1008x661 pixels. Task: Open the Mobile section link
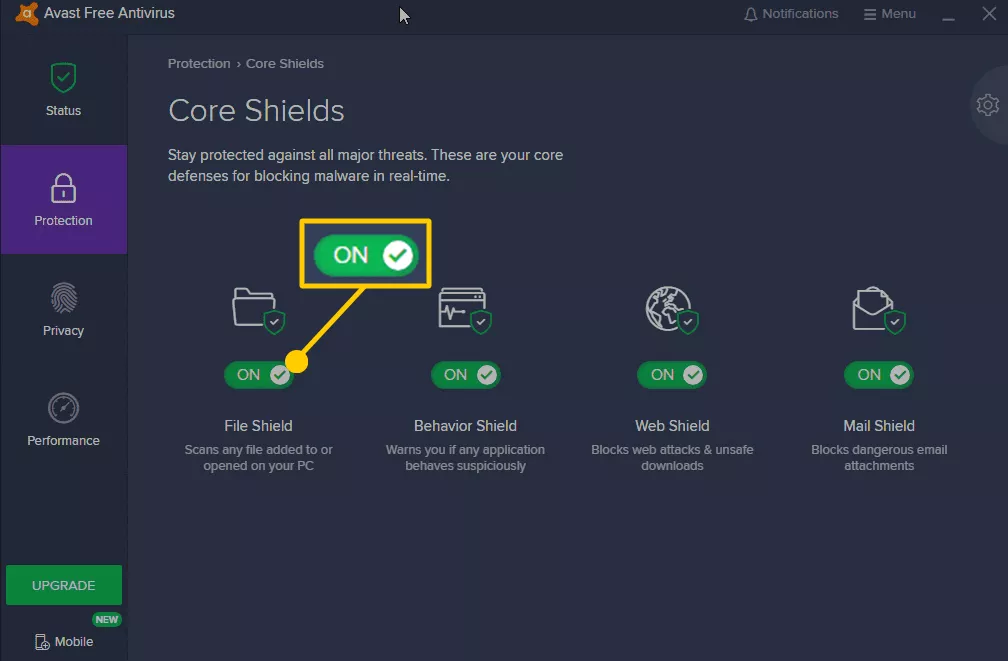[64, 642]
